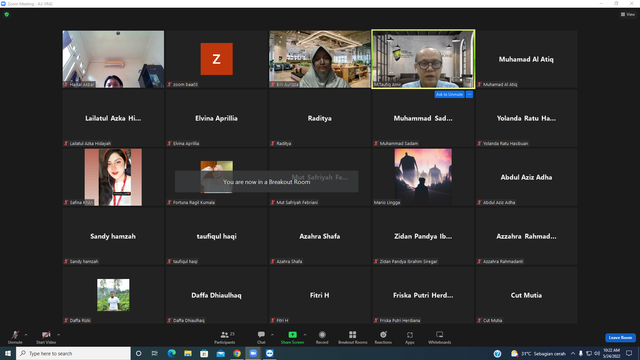The image size is (640, 360).
Task: Open the View layout menu
Action: [x=628, y=14]
